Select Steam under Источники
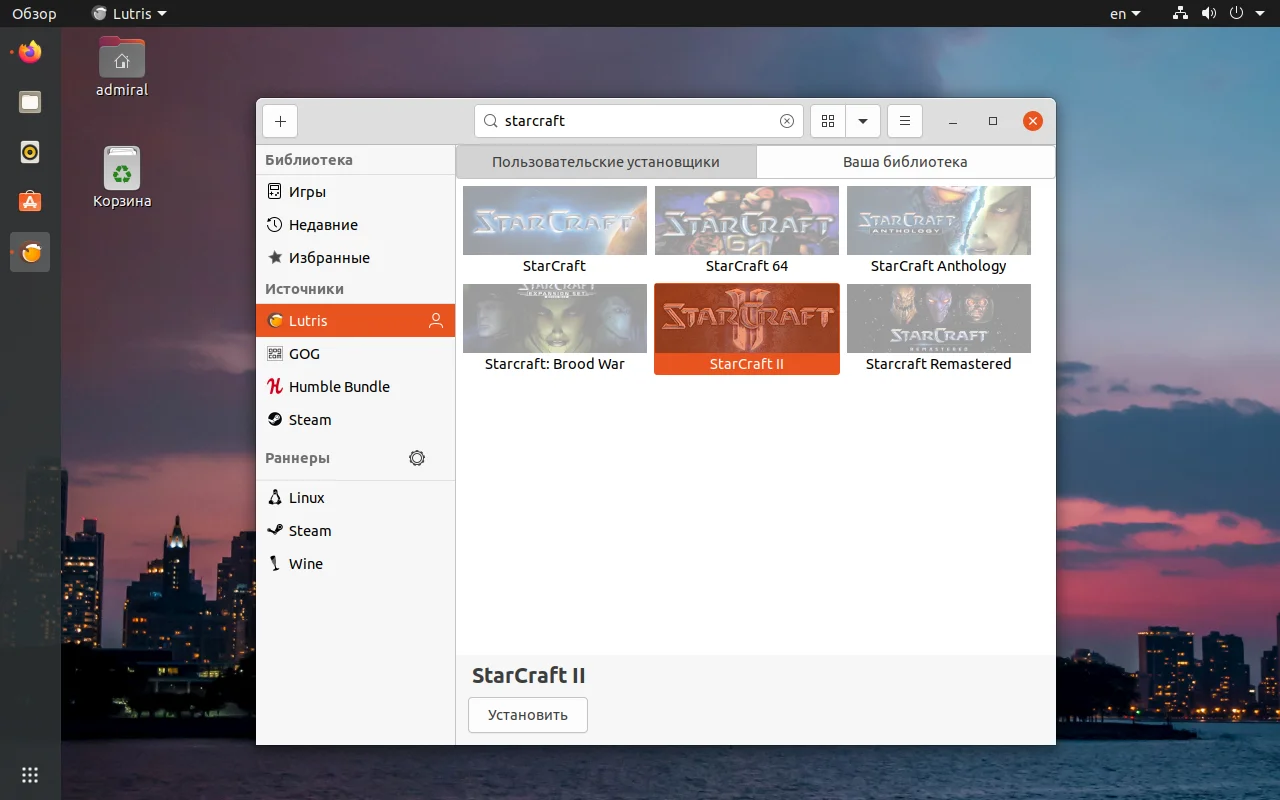The height and width of the screenshot is (800, 1280). [x=356, y=420]
